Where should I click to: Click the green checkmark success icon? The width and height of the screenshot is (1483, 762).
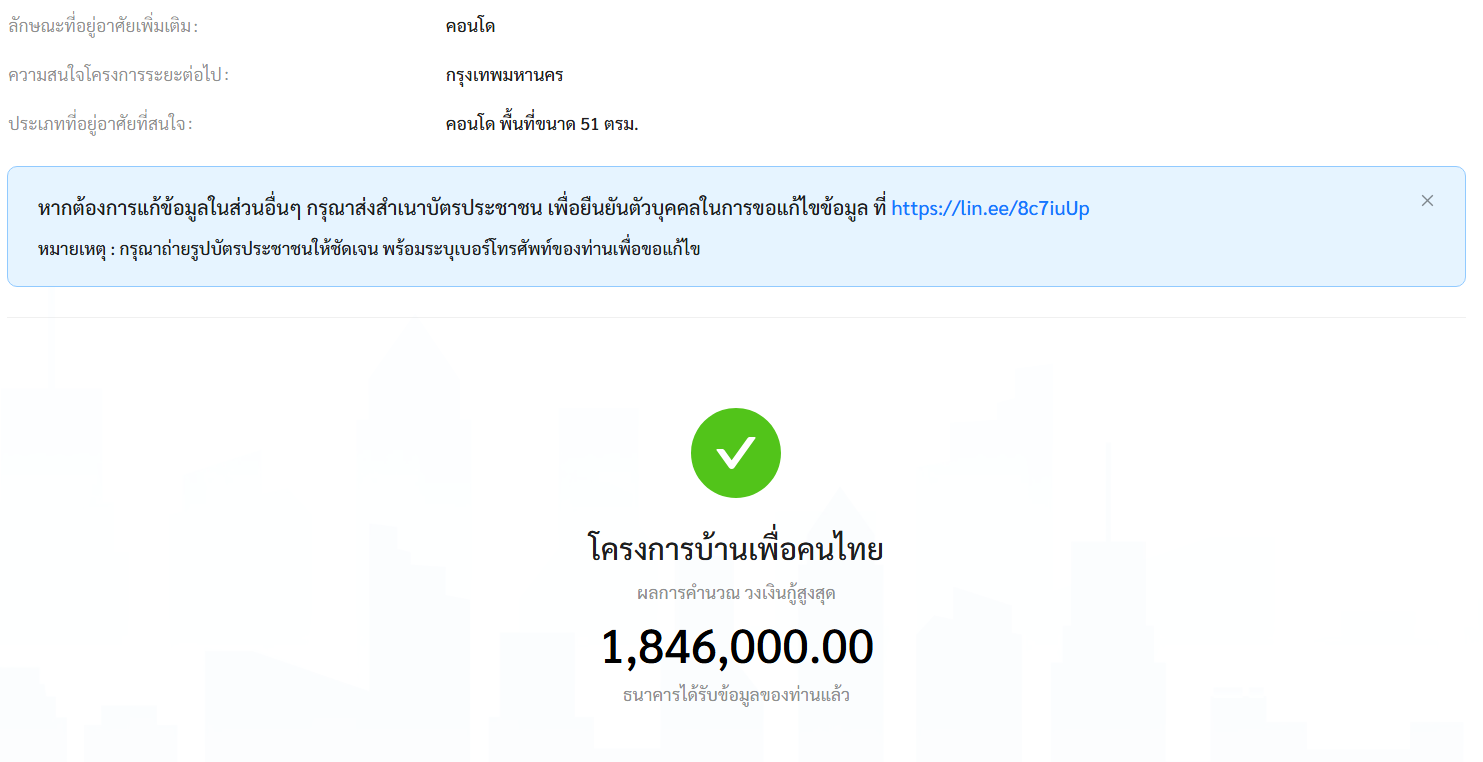(736, 453)
